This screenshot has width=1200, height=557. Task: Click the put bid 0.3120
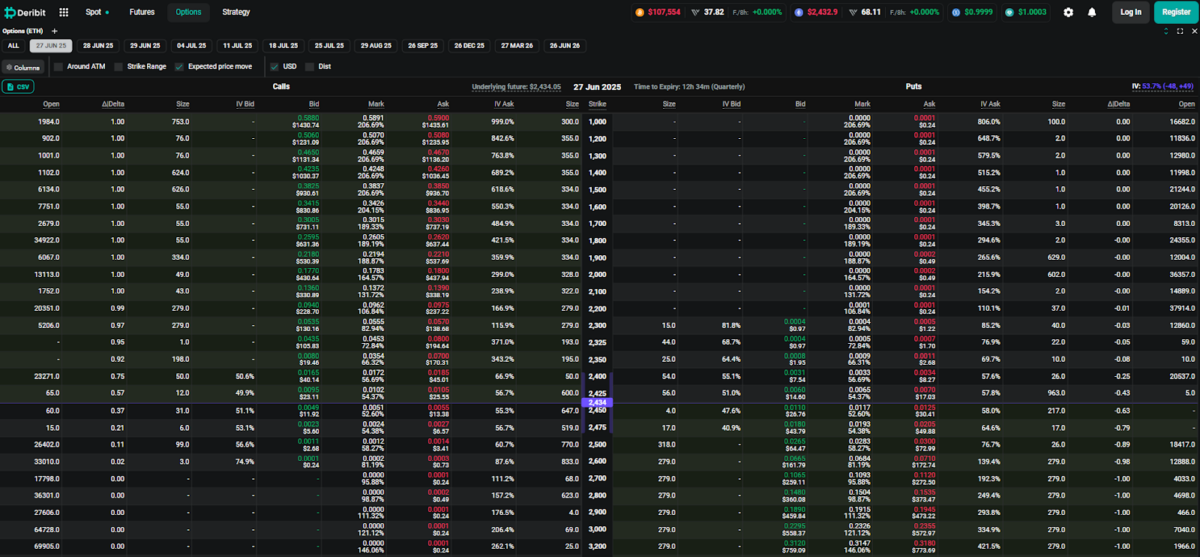click(794, 543)
